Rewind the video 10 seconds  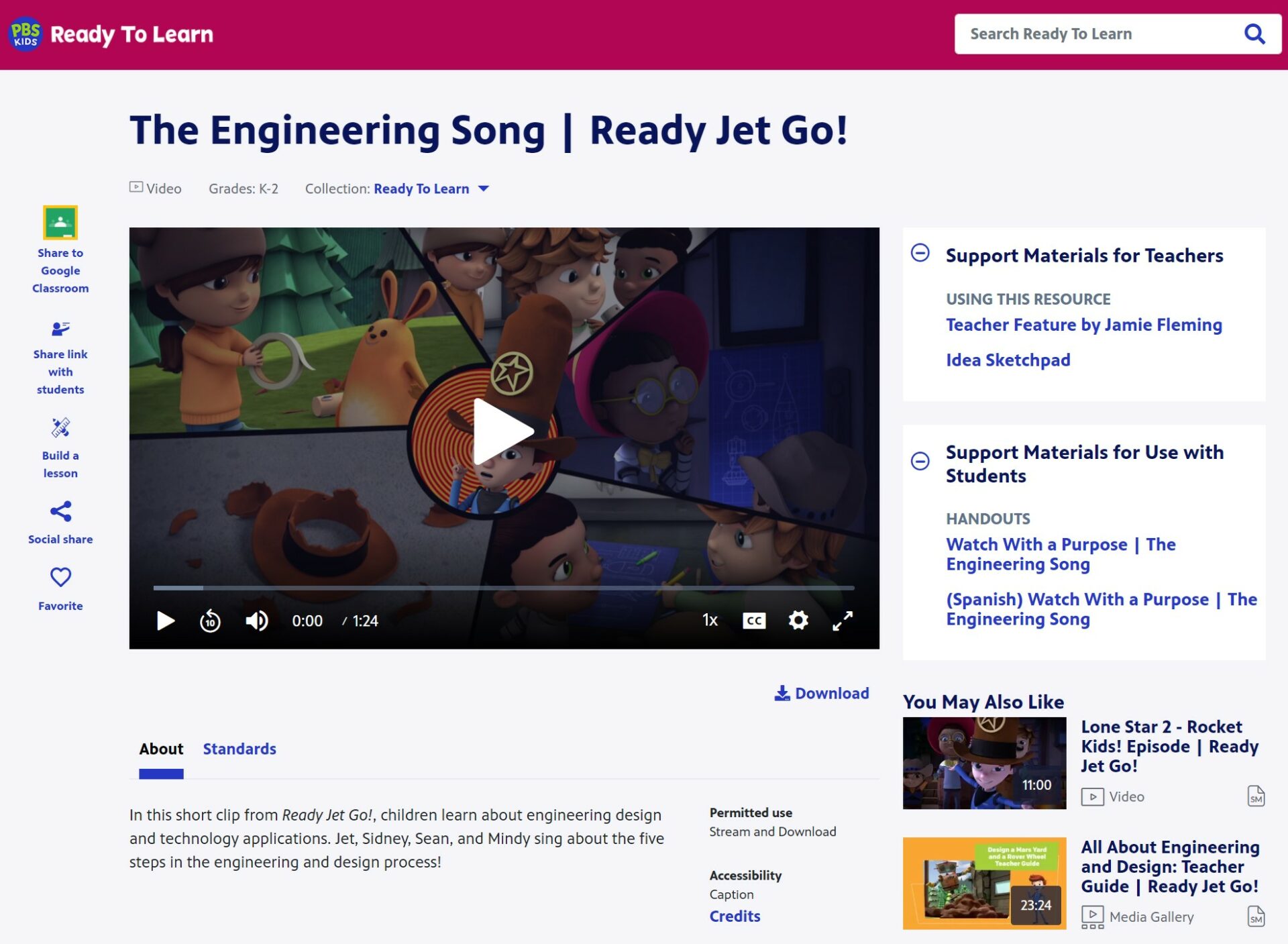tap(210, 621)
